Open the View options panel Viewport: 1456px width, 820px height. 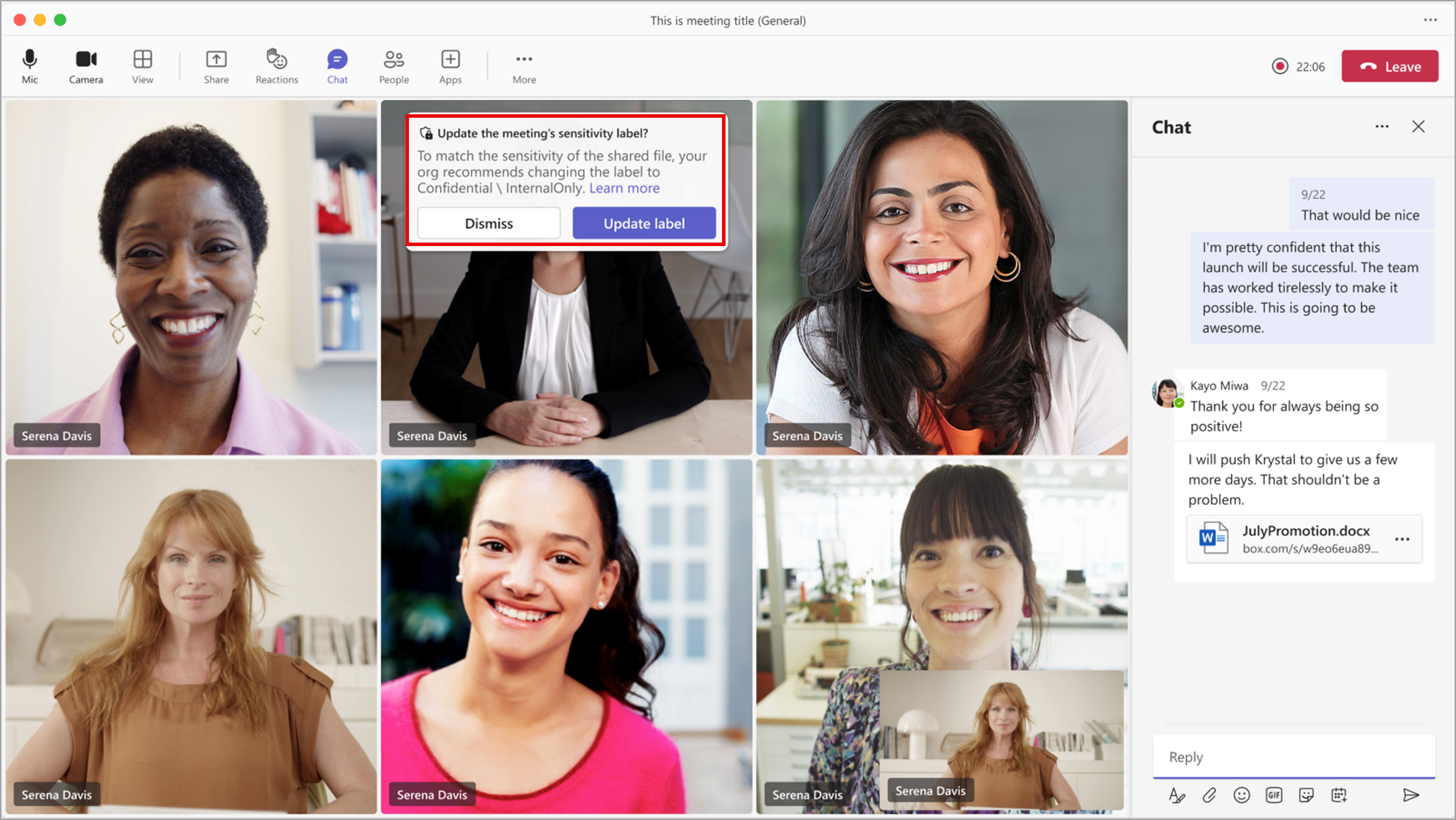tap(142, 65)
